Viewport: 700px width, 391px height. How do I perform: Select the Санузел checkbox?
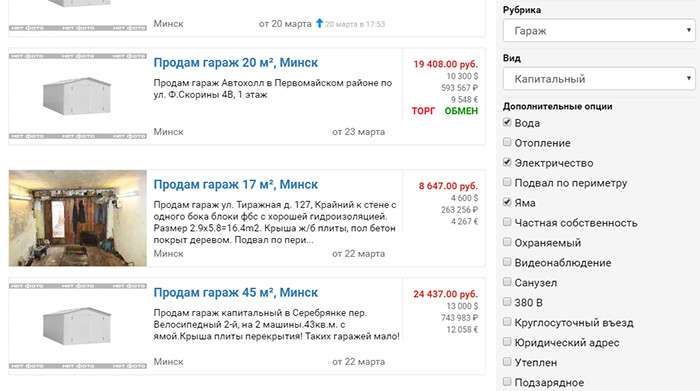point(507,282)
